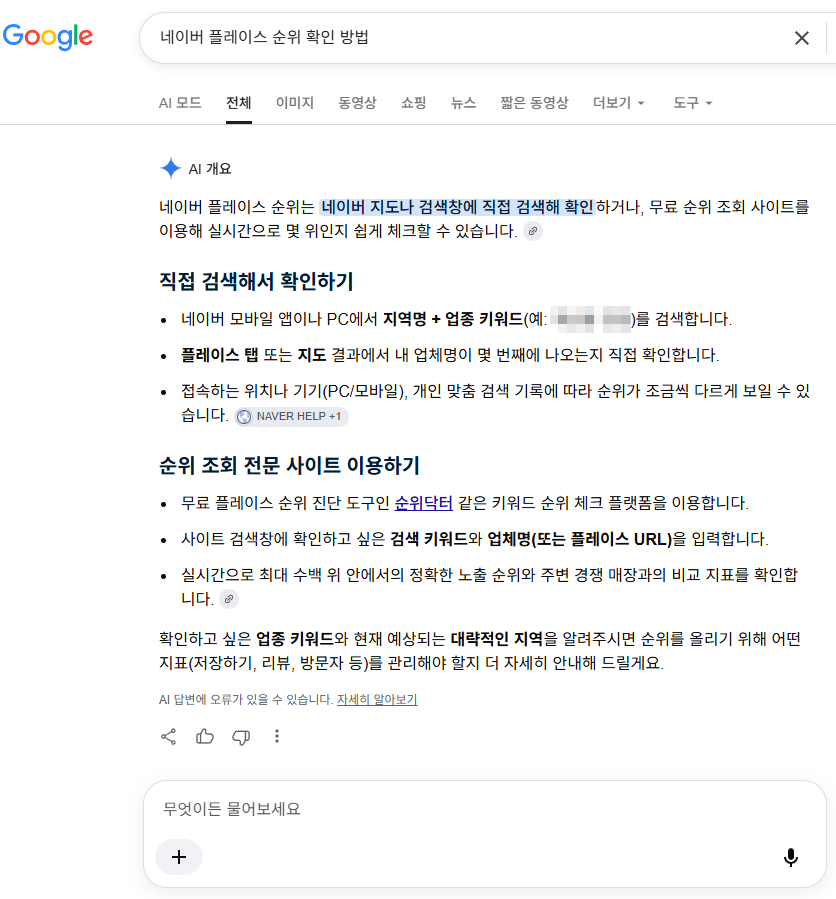Open the source link icon after 확인합니다

229,599
